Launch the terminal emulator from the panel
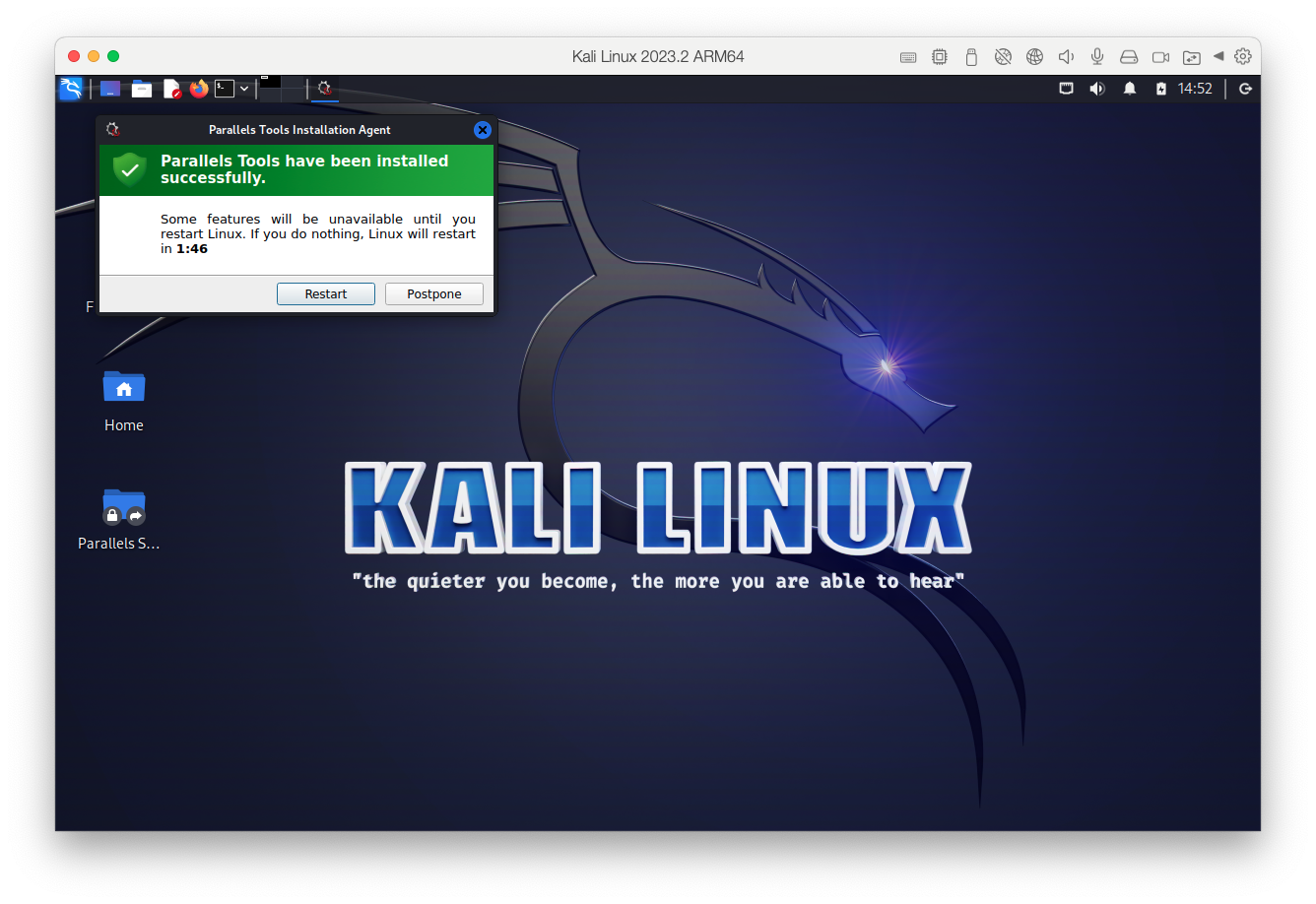 225,89
